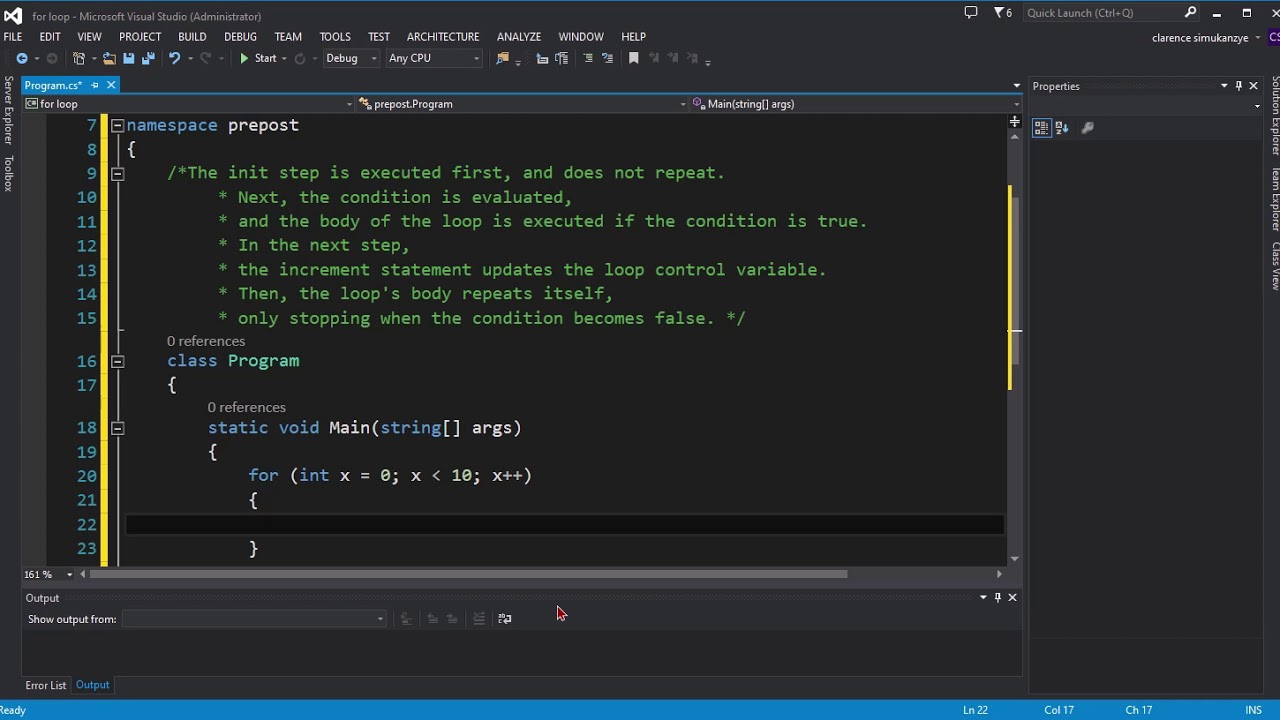
Task: Open the ARCHITECTURE menu
Action: point(443,36)
